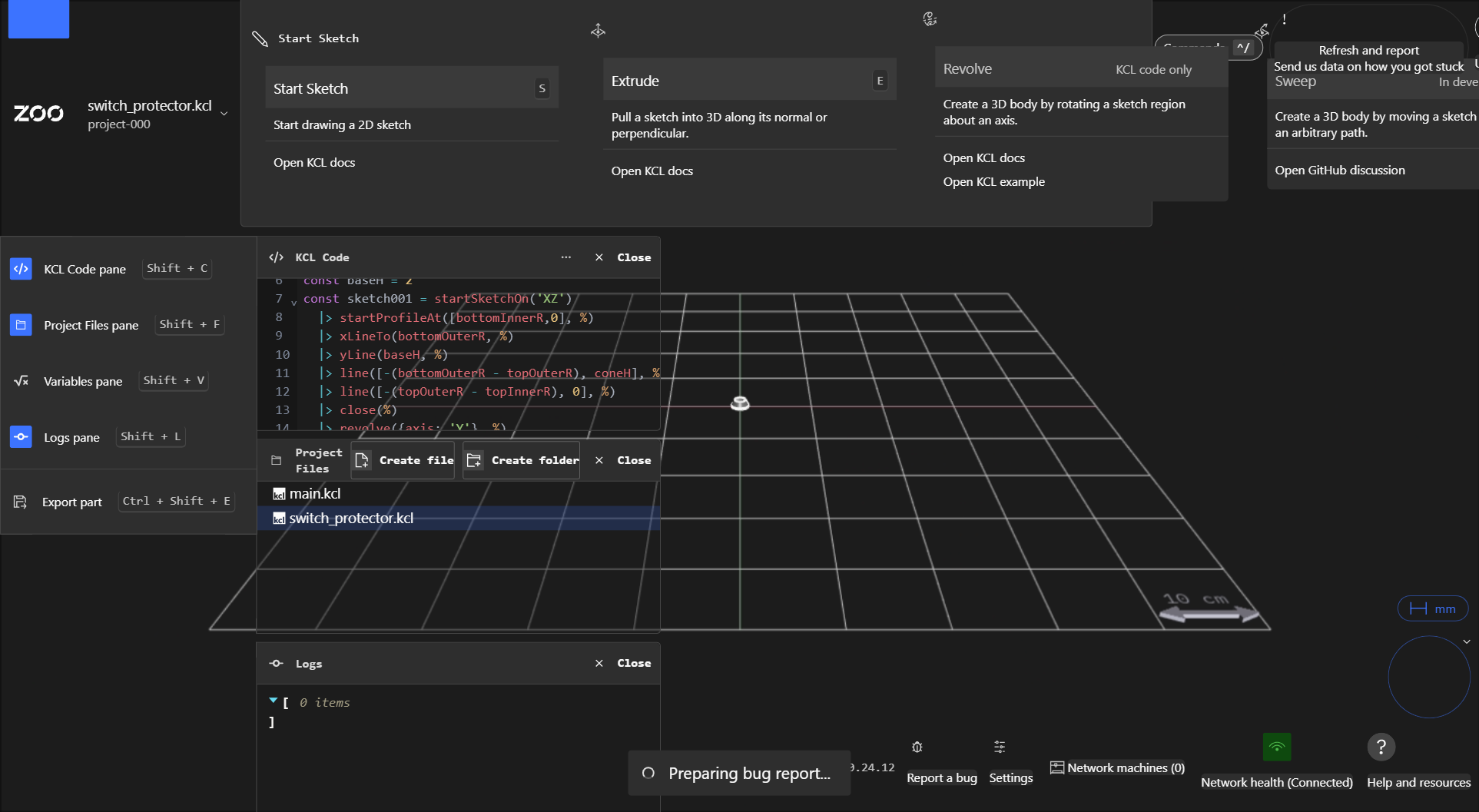Close the Logs pane
This screenshot has height=812, width=1479.
click(623, 663)
